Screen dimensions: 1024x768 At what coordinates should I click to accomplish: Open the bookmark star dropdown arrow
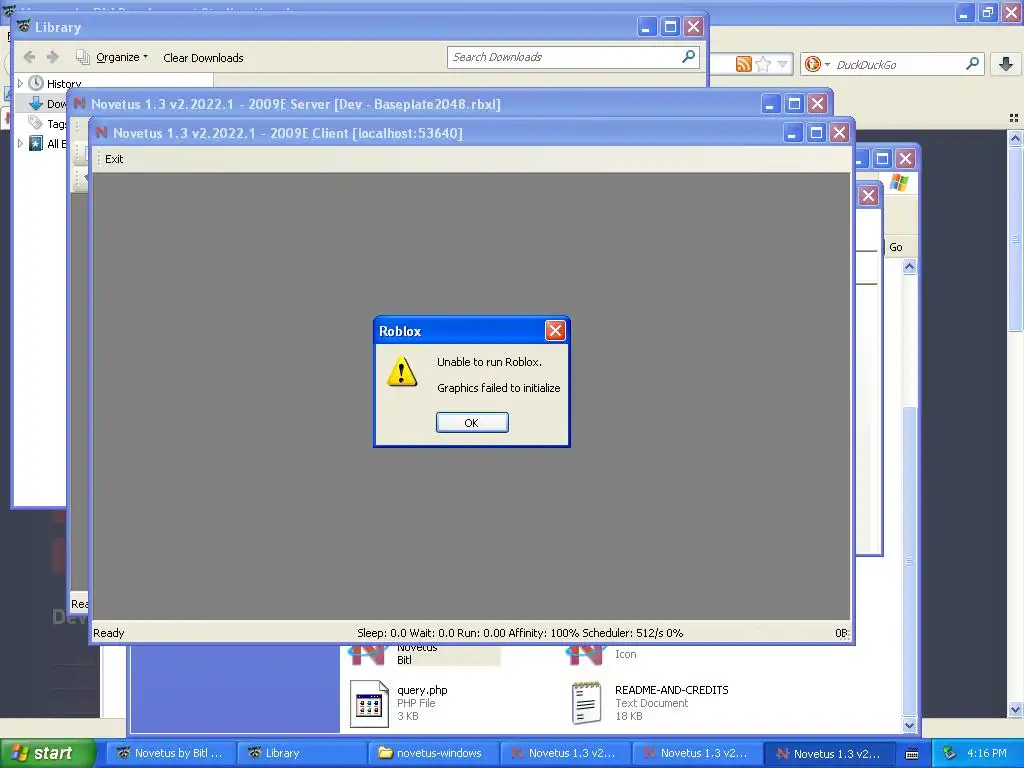782,64
